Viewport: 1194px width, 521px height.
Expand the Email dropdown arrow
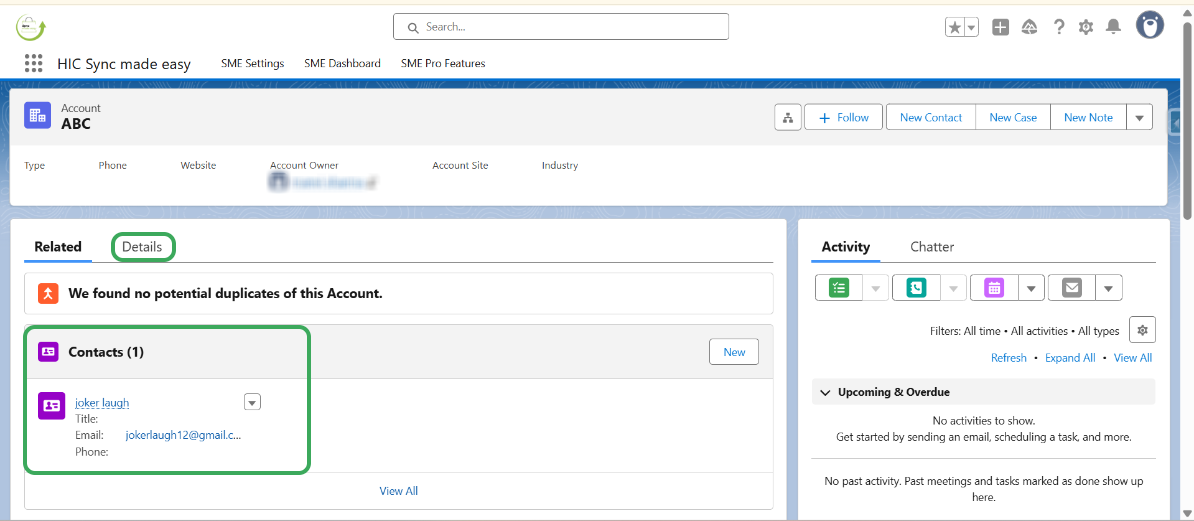click(x=1109, y=288)
